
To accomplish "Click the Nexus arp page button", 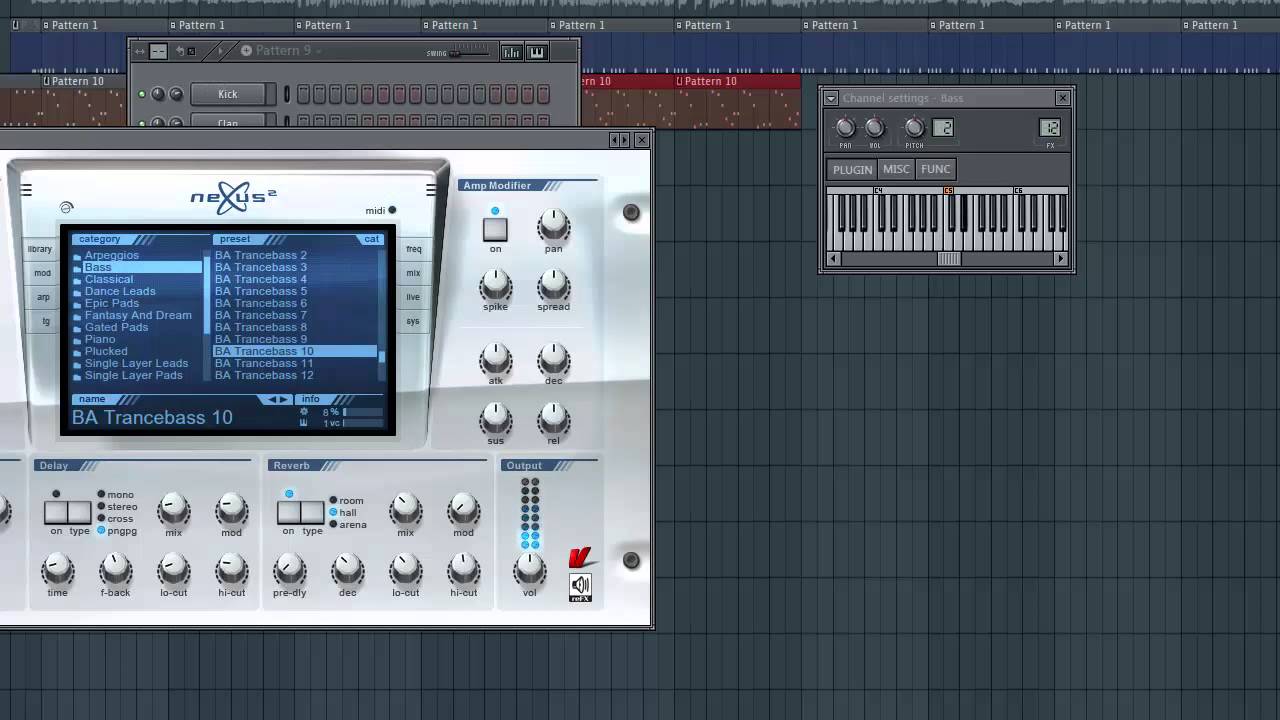I will coord(43,297).
